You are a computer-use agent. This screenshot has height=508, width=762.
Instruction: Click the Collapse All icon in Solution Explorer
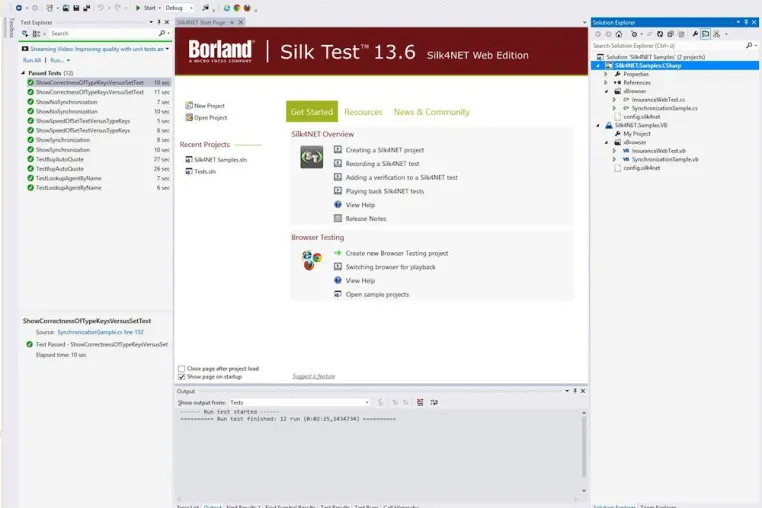tap(671, 34)
